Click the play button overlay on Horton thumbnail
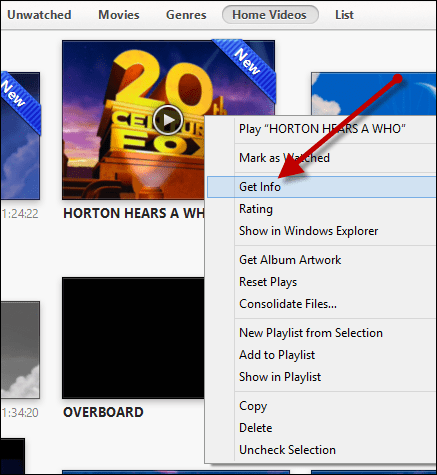Screen dimensions: 437x475 click(x=168, y=120)
